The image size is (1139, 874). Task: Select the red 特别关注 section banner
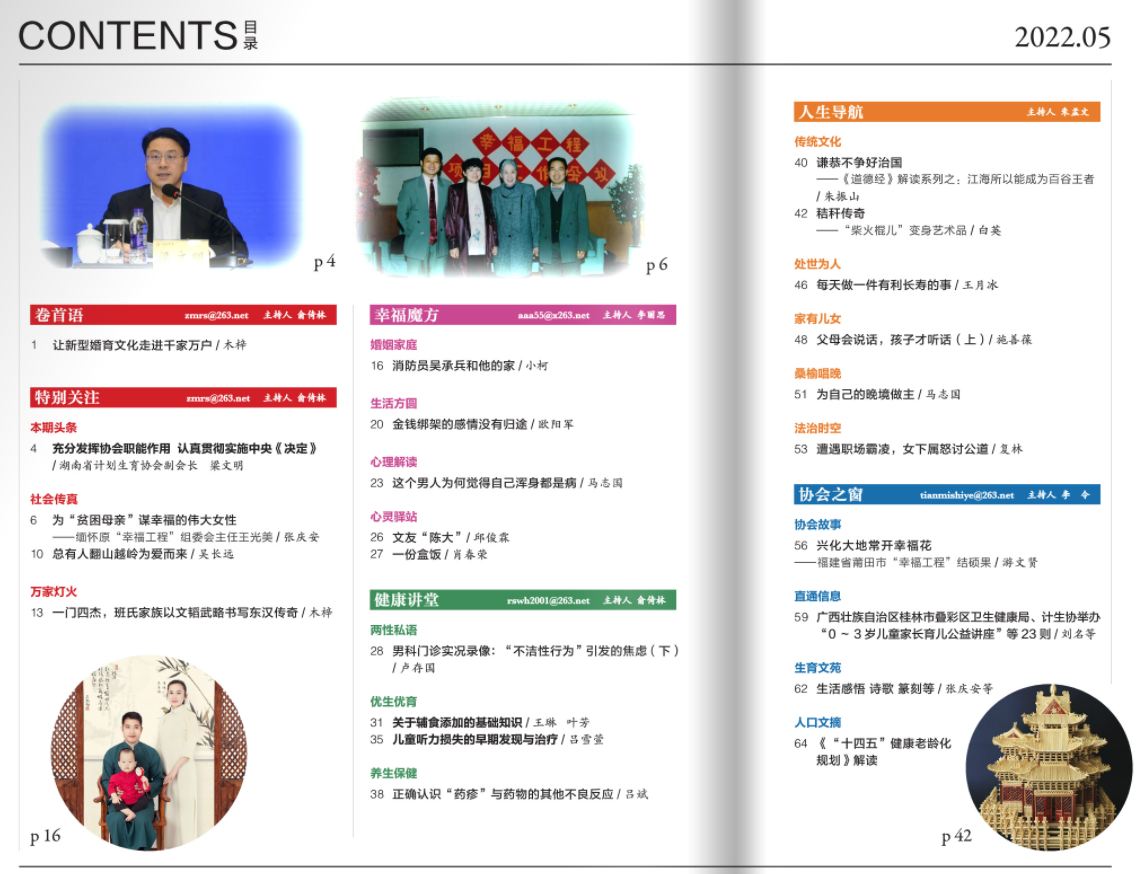point(183,397)
